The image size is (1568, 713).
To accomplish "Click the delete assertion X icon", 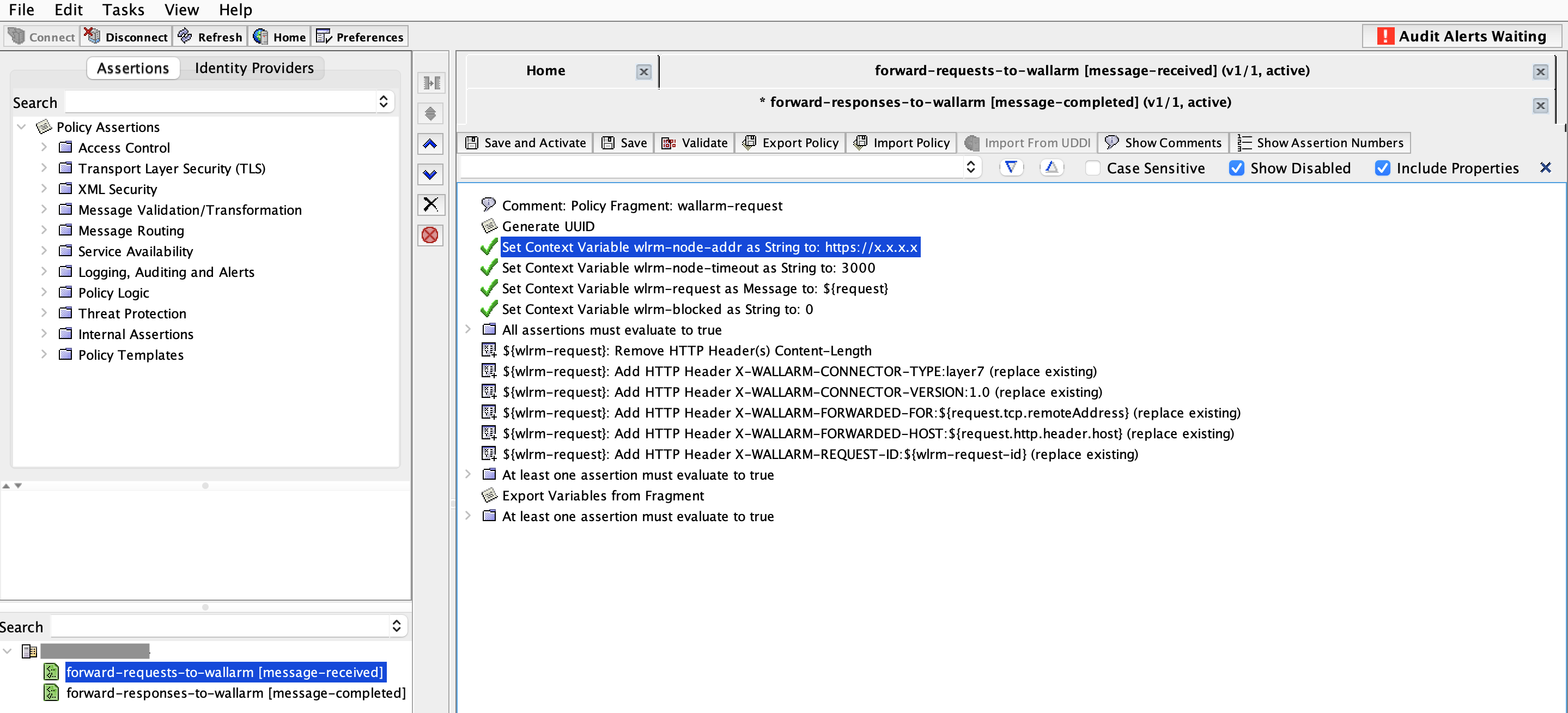I will 430,204.
